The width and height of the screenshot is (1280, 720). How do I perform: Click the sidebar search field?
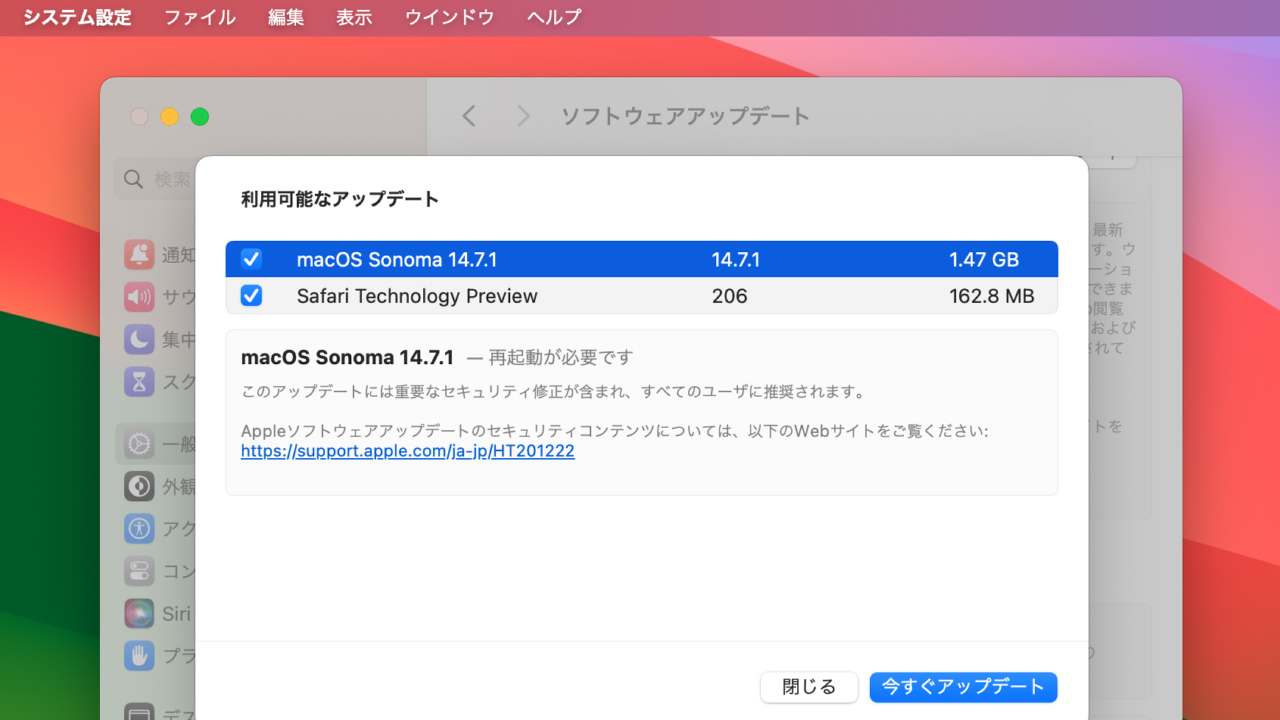click(155, 179)
